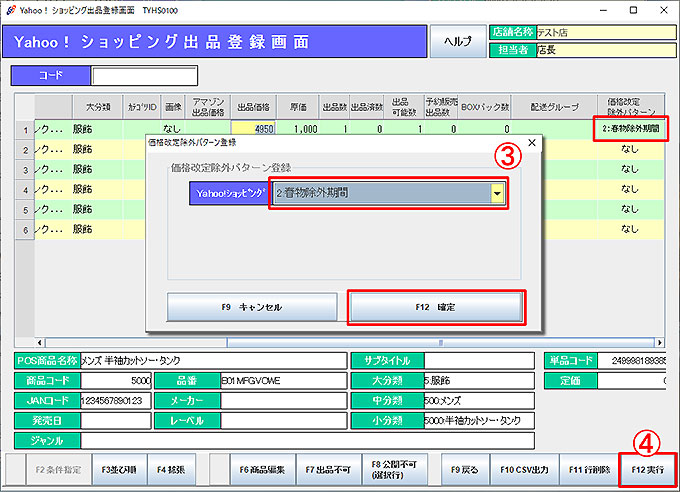Click the コード input field
This screenshot has height=492, width=680.
[x=144, y=76]
